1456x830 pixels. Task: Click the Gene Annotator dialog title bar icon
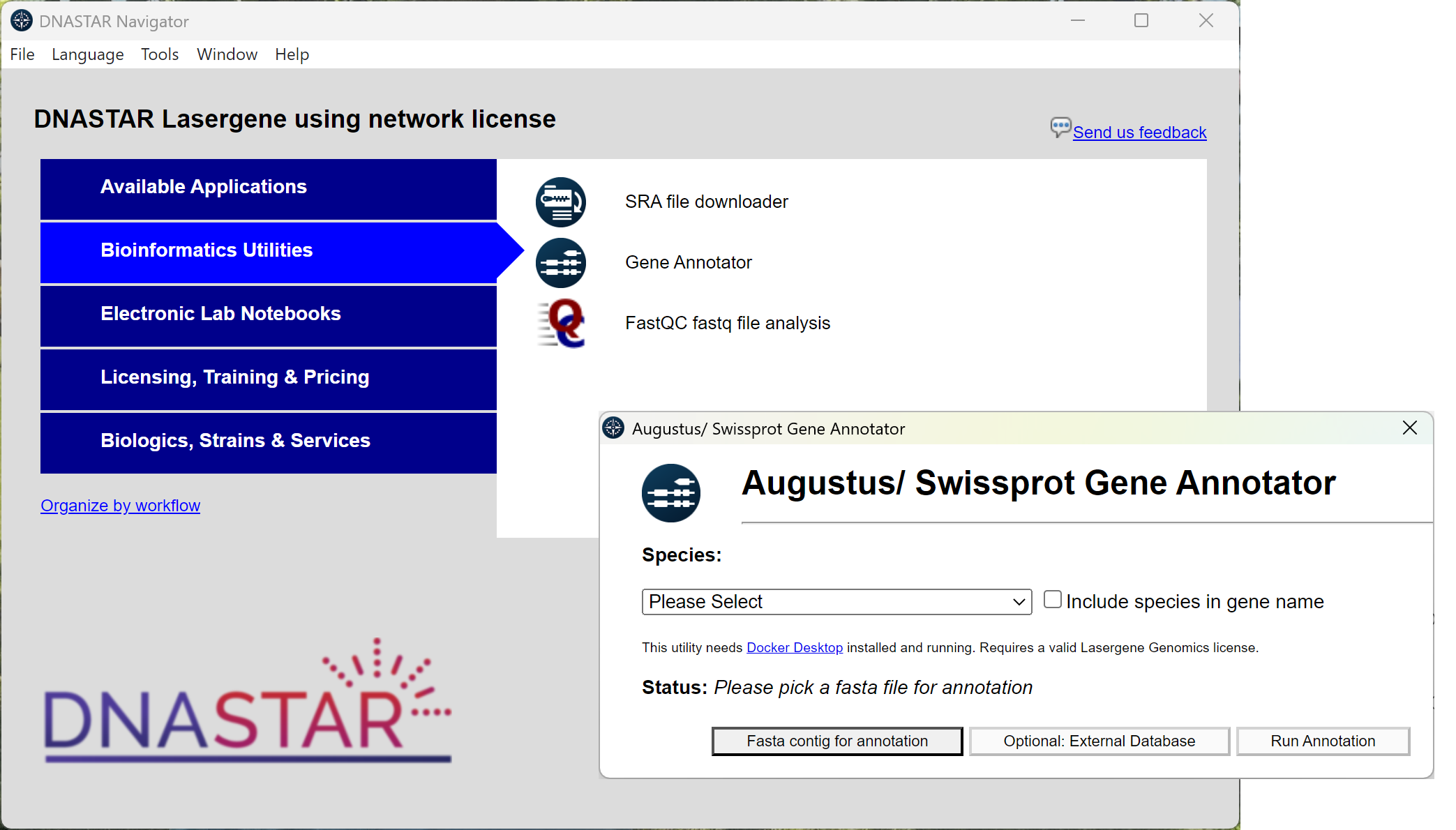(x=613, y=428)
